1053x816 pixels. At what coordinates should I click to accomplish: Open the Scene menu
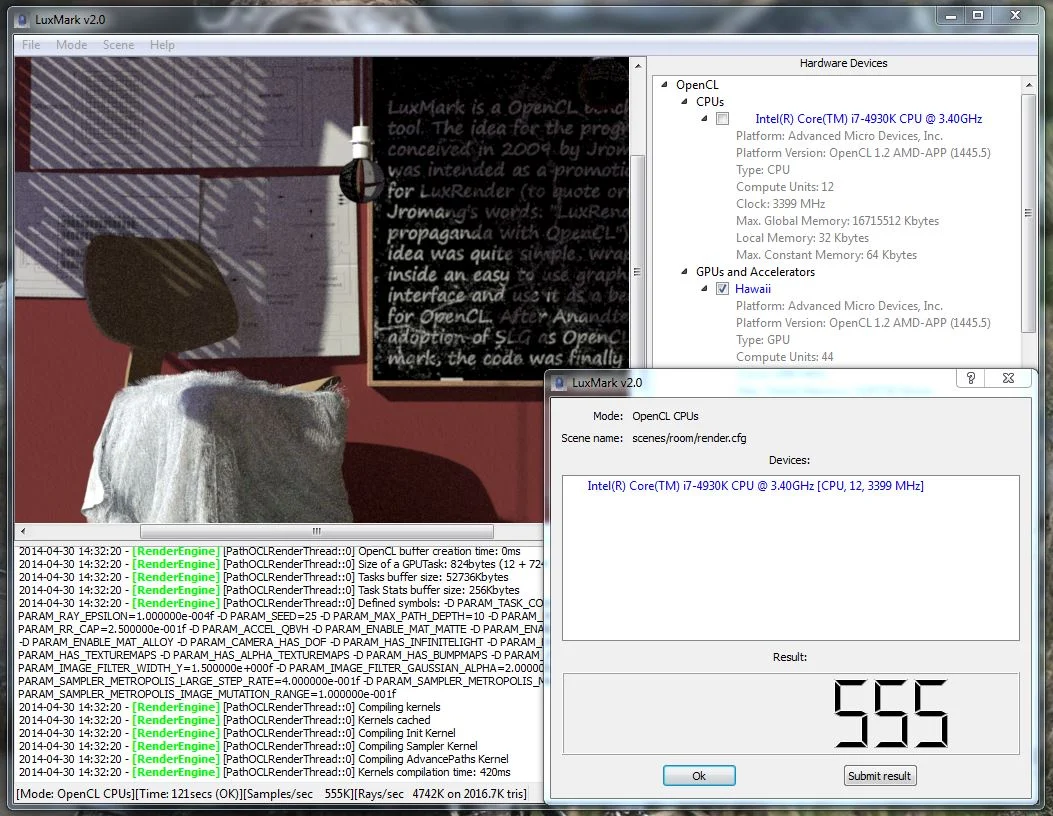118,45
